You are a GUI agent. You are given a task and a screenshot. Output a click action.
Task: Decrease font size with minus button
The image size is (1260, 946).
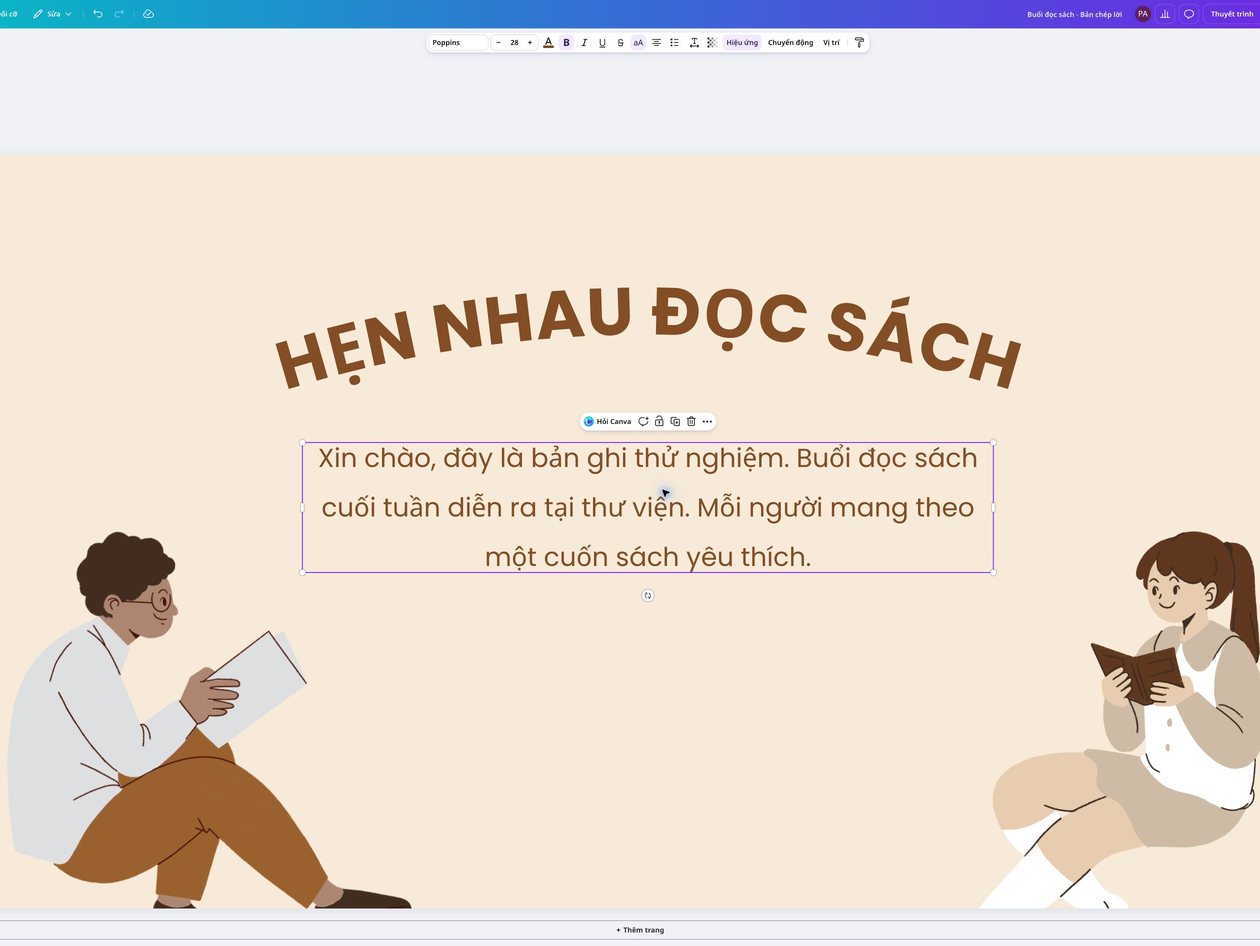tap(498, 43)
